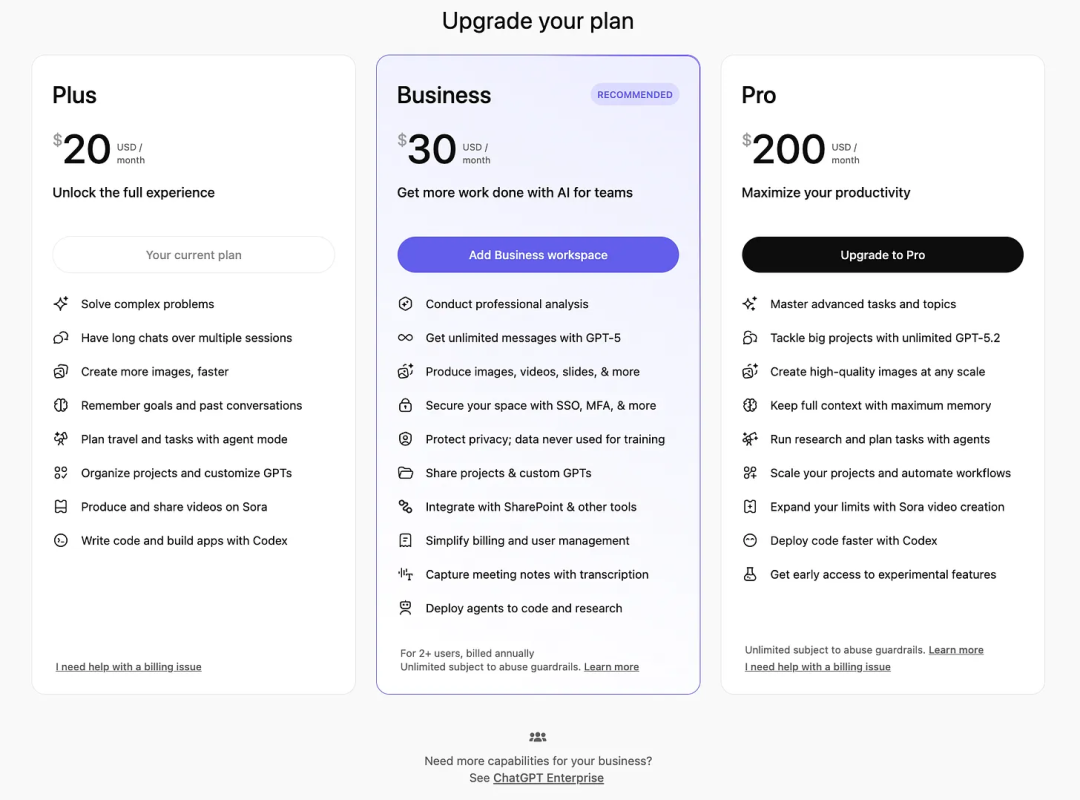Click the sparkle icon beside Solve complex problems
This screenshot has height=800, width=1080.
tap(61, 304)
